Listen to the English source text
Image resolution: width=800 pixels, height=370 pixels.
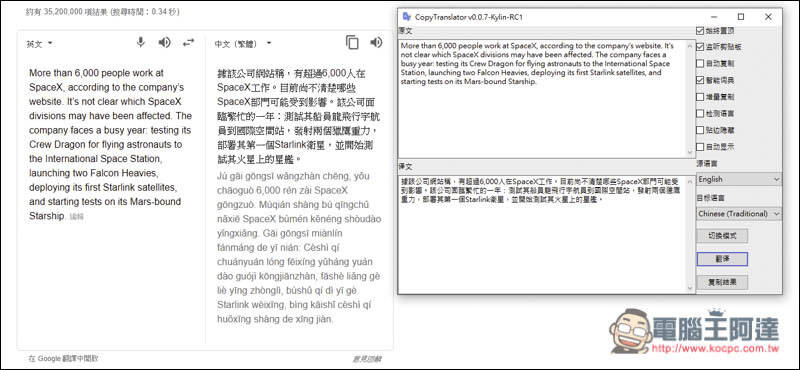point(164,43)
